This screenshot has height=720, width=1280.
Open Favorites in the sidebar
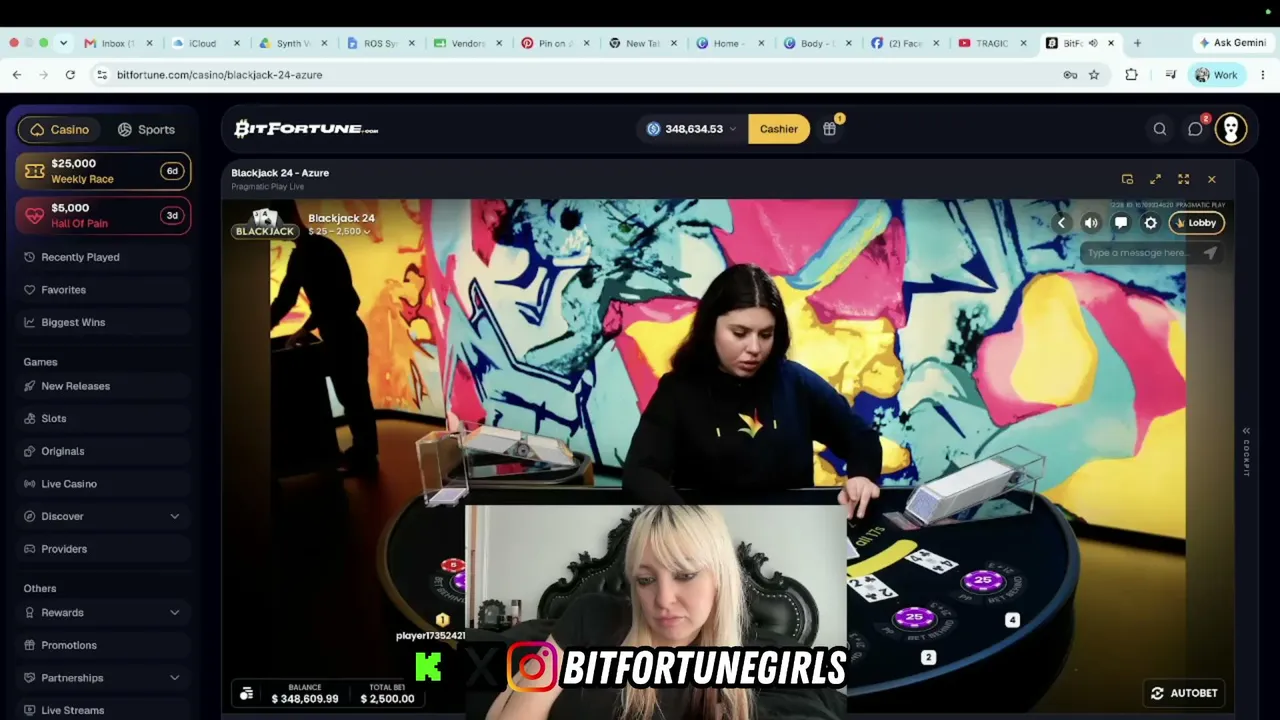[103, 290]
